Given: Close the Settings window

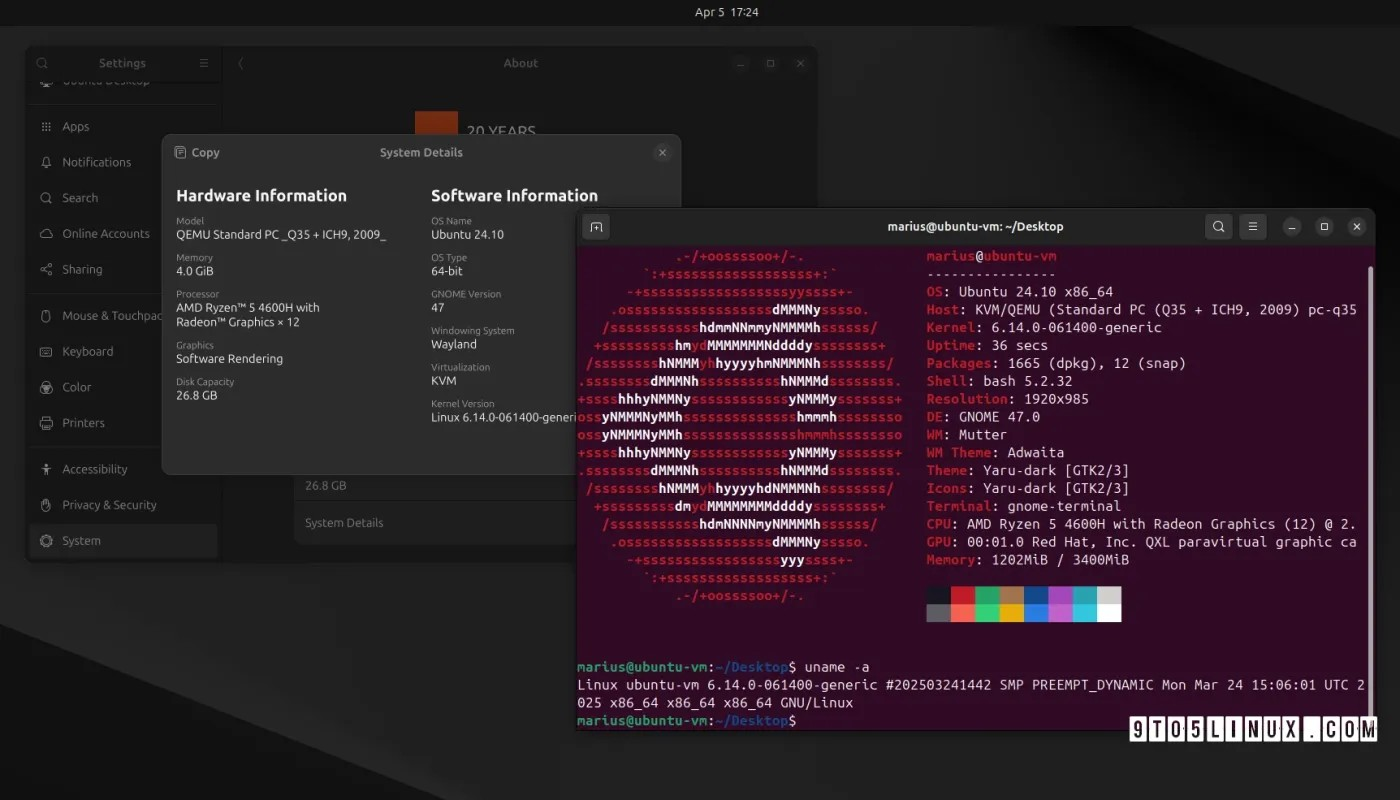Looking at the screenshot, I should point(800,63).
